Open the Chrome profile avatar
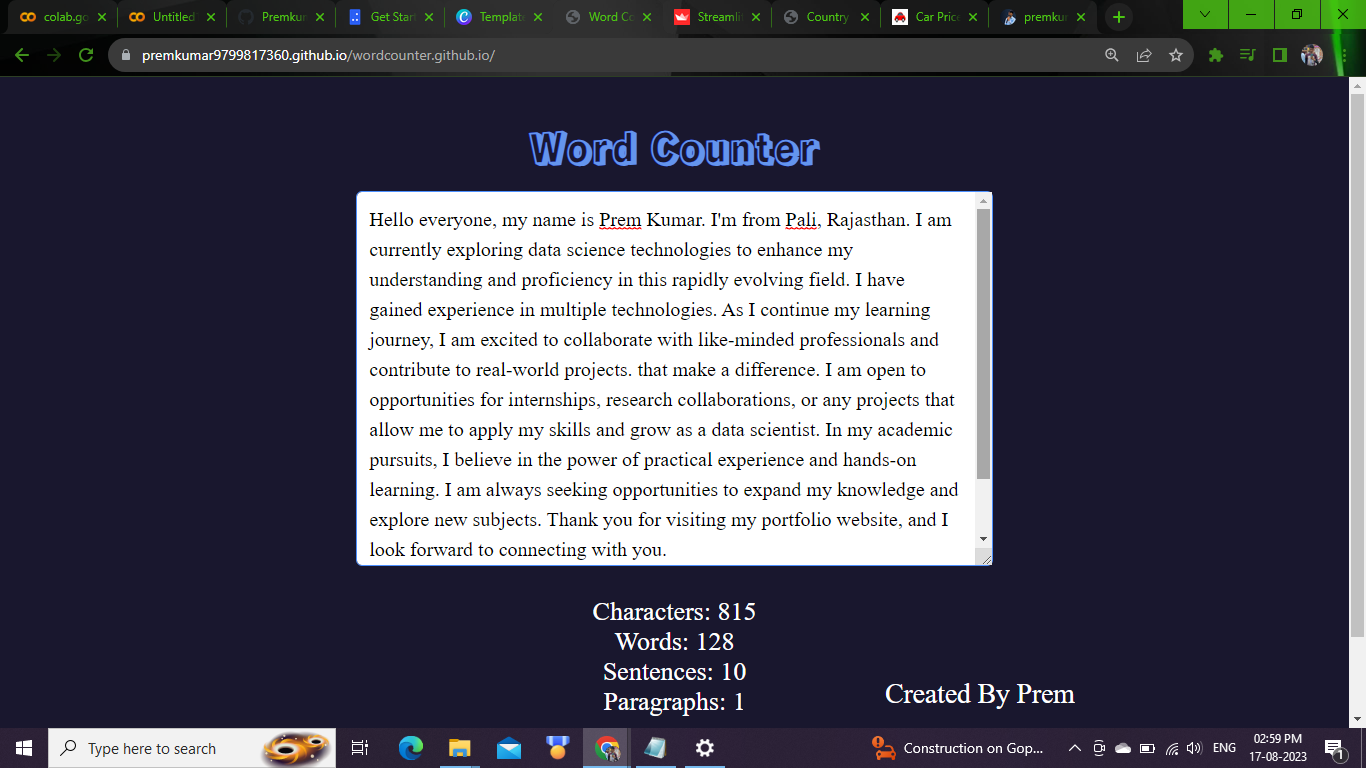Screen dimensions: 1366x768 1312,56
